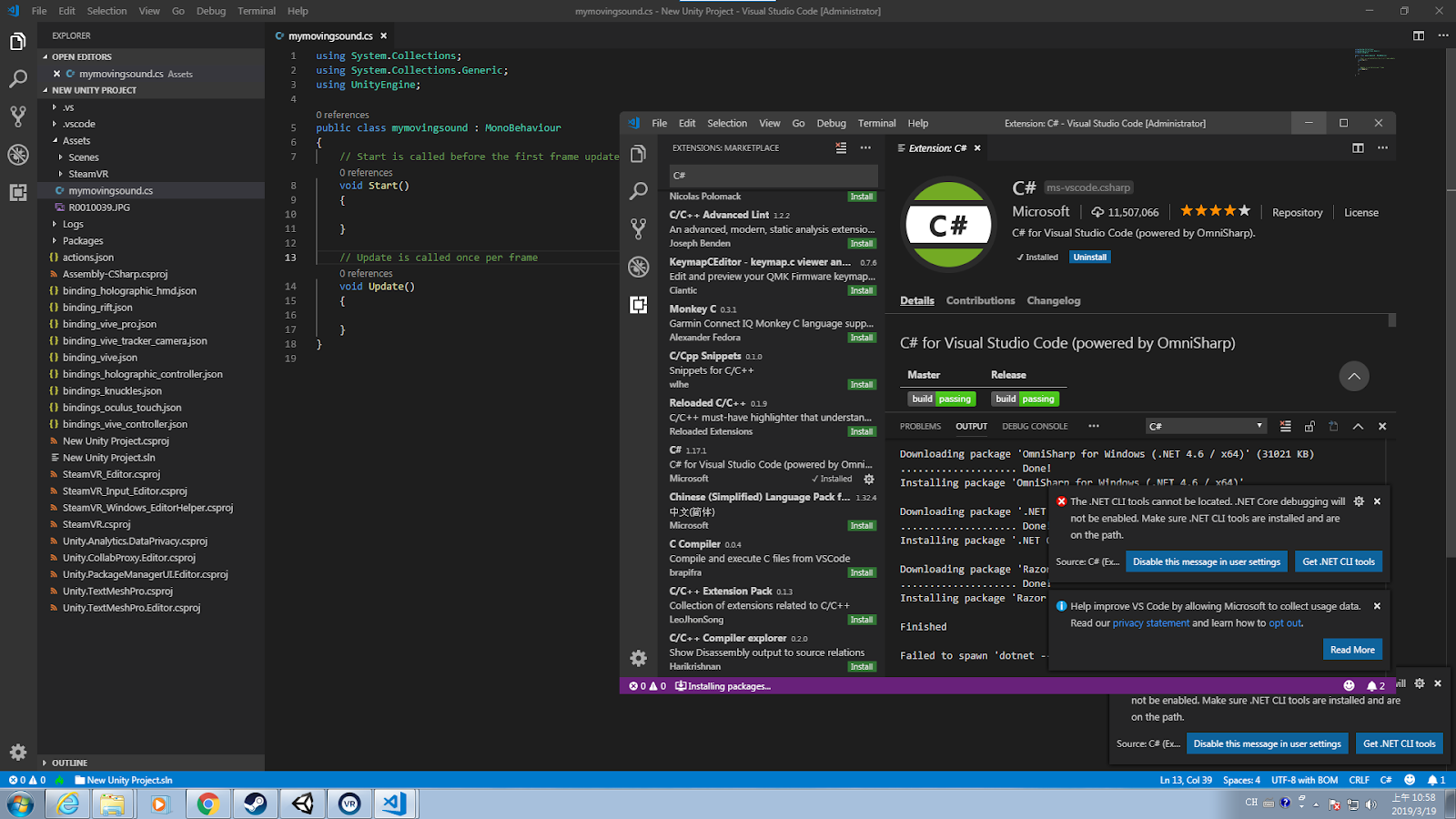This screenshot has height=819, width=1456.
Task: Open Steam from the Windows taskbar
Action: [256, 804]
